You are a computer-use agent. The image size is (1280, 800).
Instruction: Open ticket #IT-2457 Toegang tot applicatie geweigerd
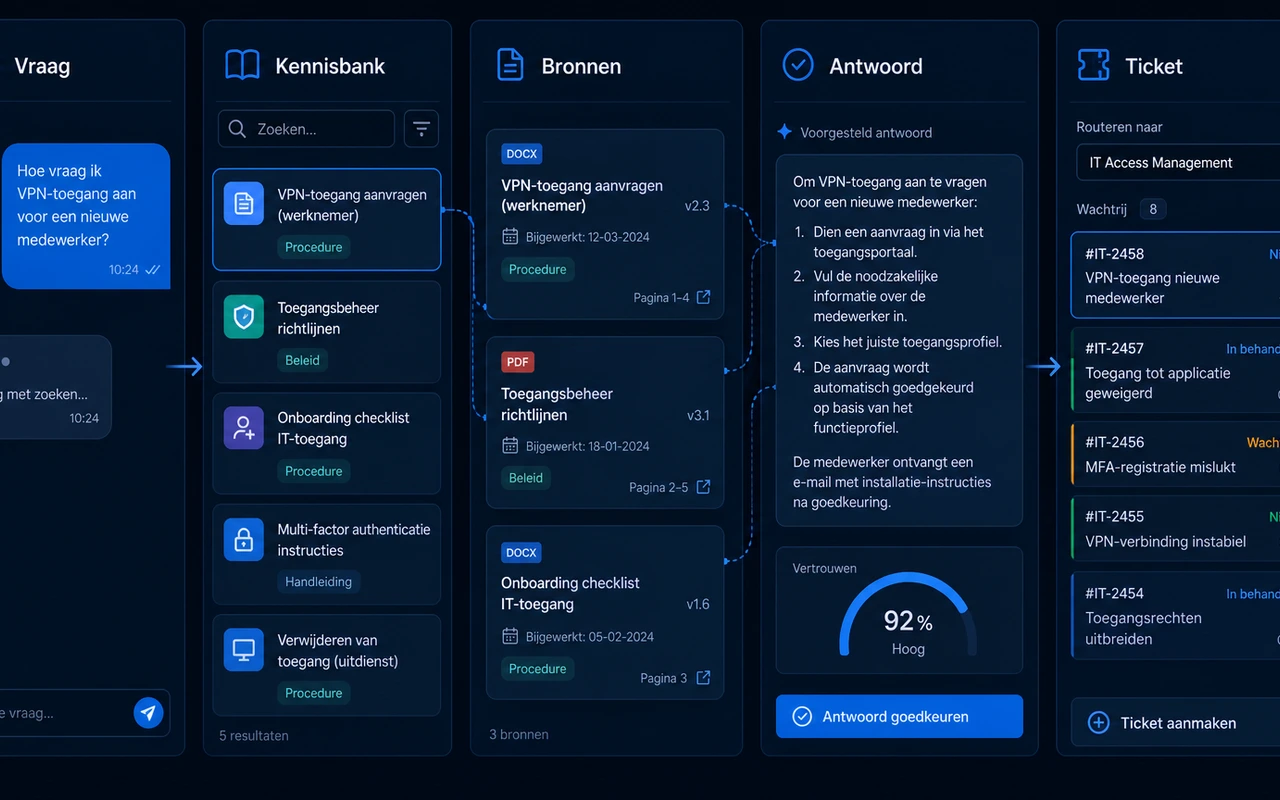1175,369
